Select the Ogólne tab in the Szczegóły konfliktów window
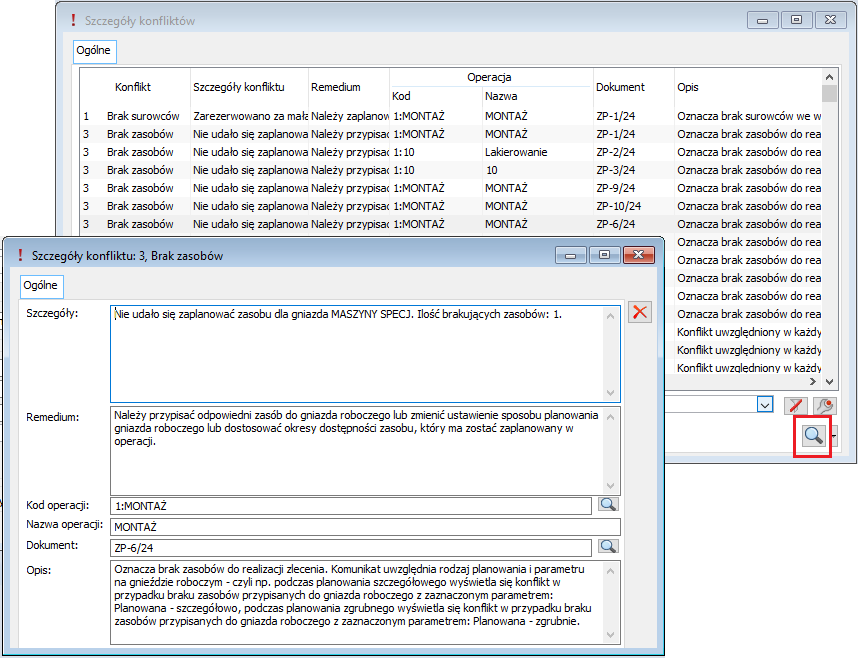The height and width of the screenshot is (658, 858). coord(94,50)
